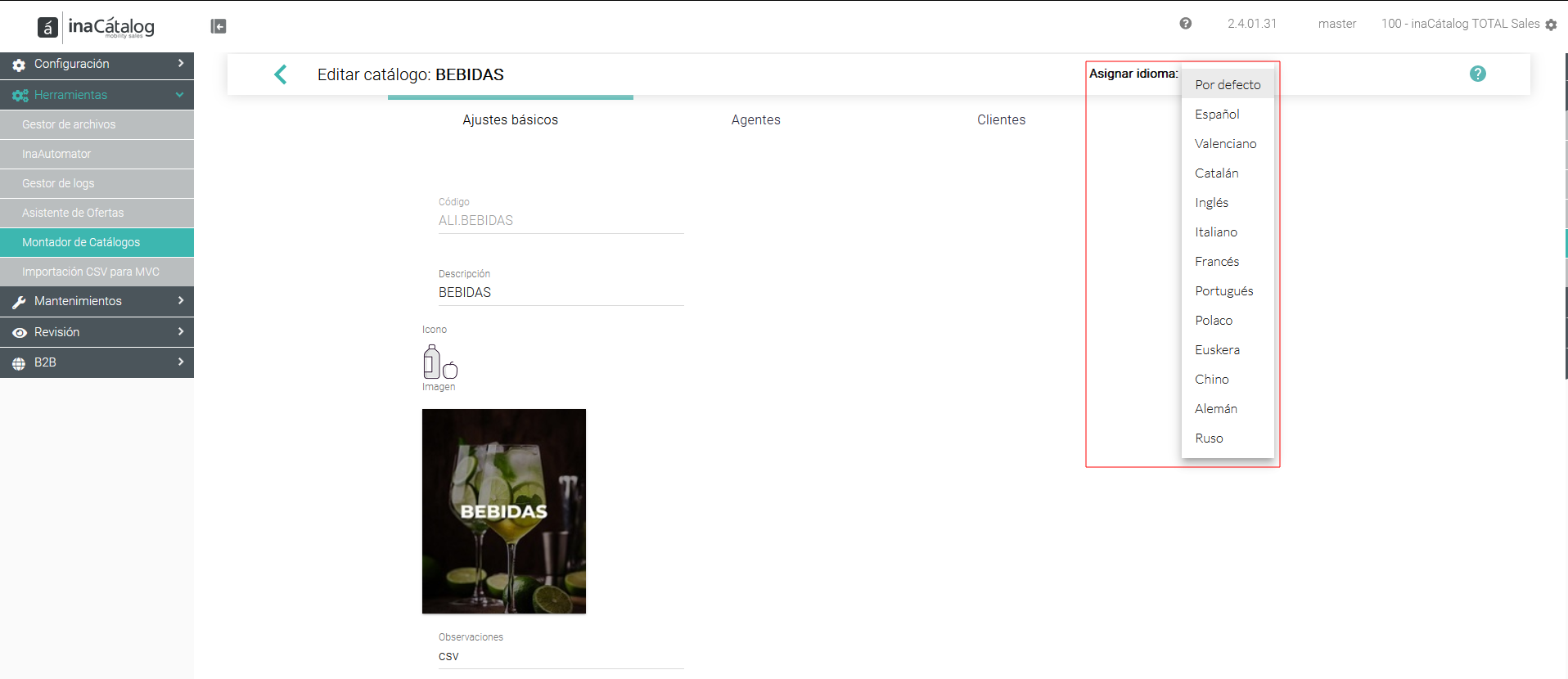Click the Configuración gear icon

click(19, 65)
